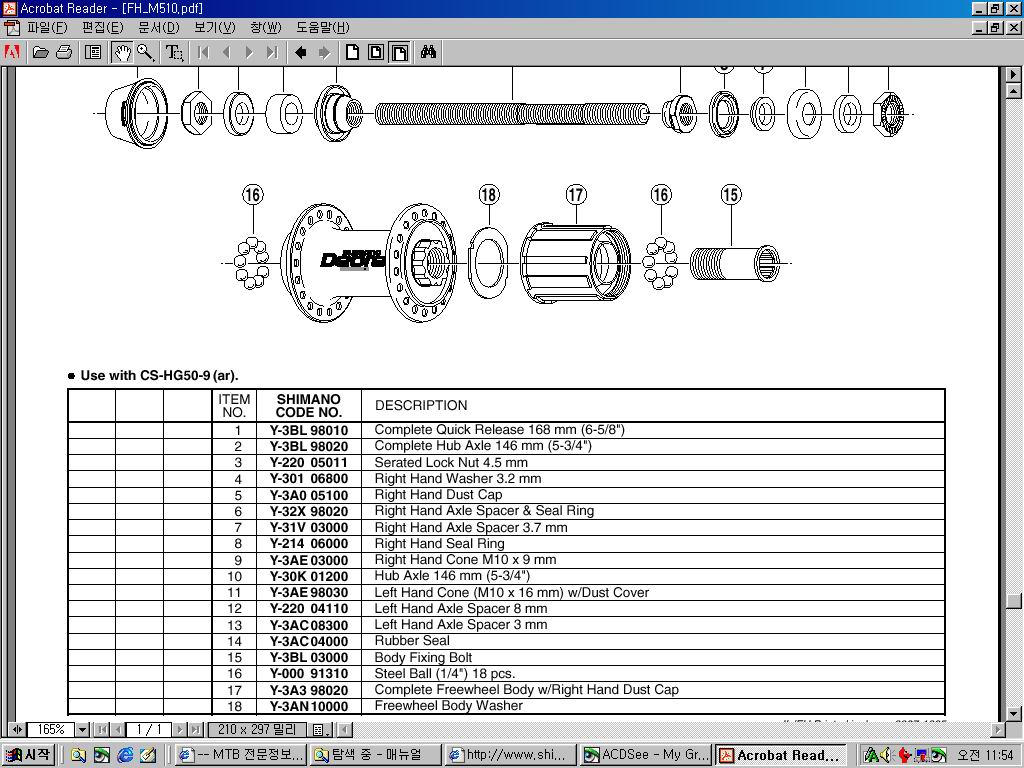The image size is (1024, 768).
Task: Open the 편집(E) menu
Action: pyautogui.click(x=103, y=27)
